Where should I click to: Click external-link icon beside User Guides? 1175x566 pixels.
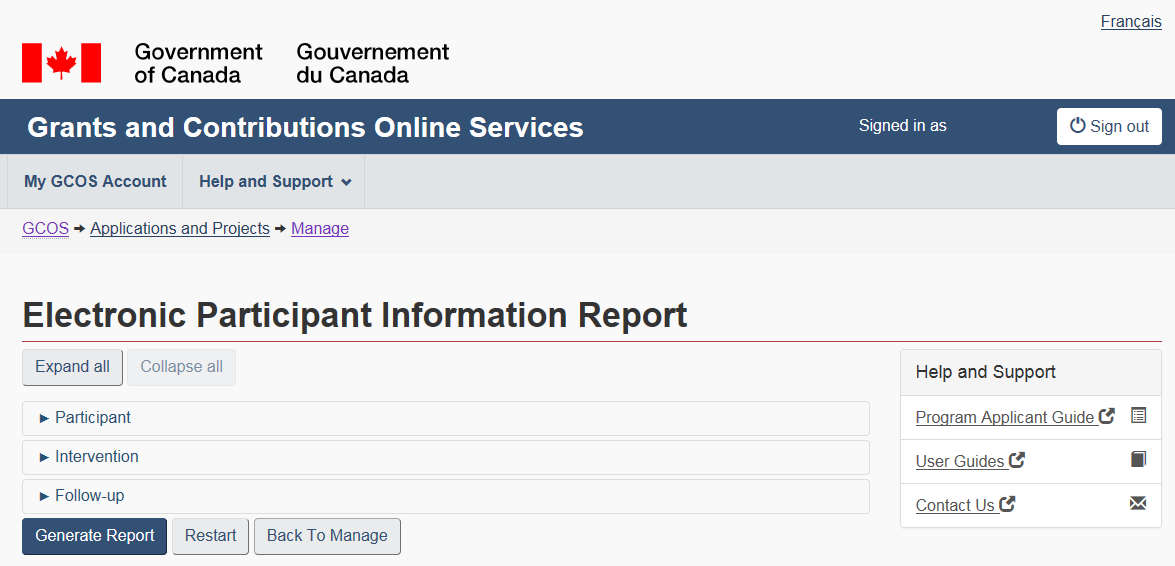pyautogui.click(x=1017, y=461)
